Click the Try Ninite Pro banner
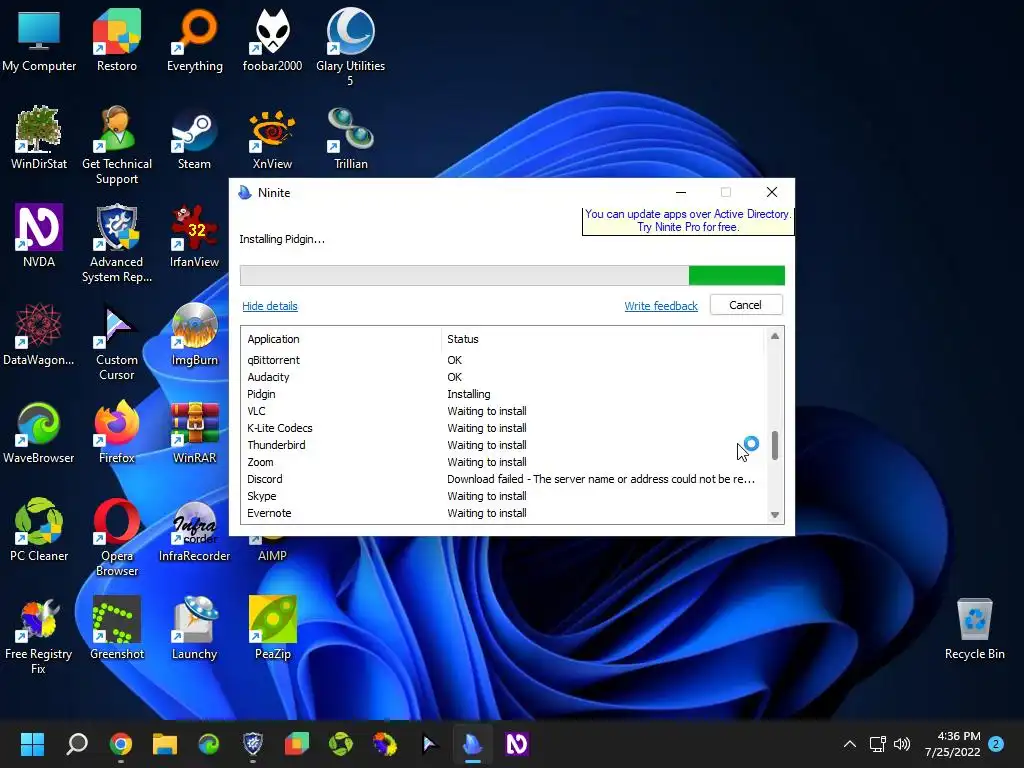This screenshot has height=768, width=1024. pyautogui.click(x=688, y=221)
